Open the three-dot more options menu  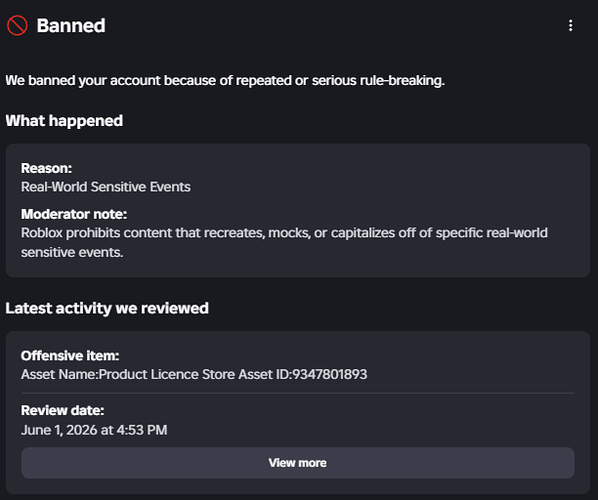[570, 26]
